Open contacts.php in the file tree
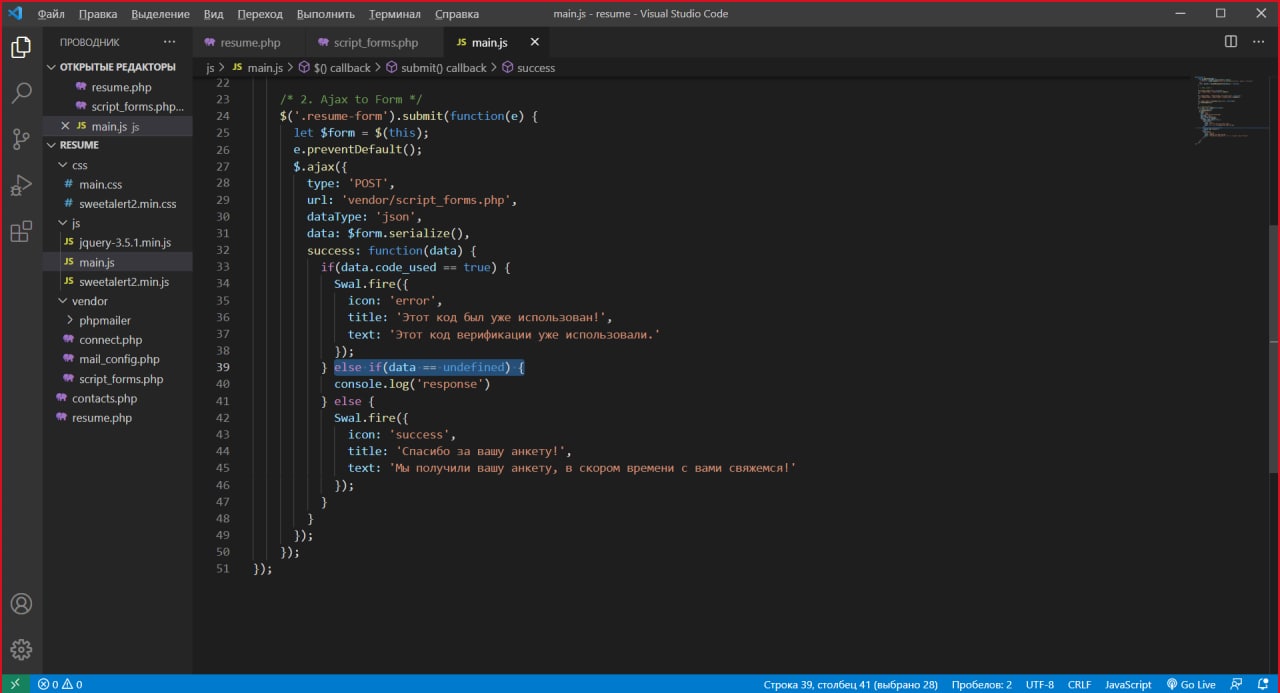Image resolution: width=1280 pixels, height=693 pixels. coord(104,398)
